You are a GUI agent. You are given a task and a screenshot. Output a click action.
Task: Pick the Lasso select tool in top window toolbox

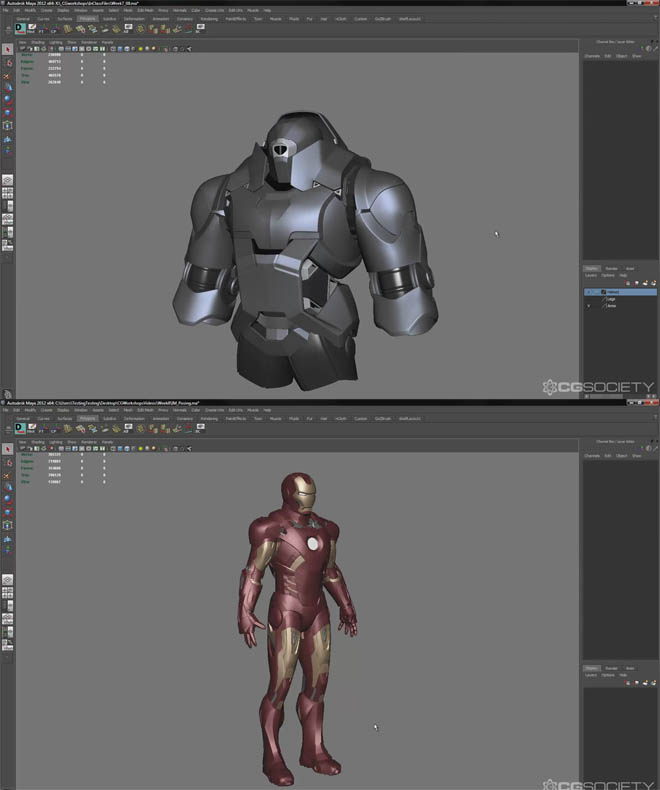7,62
